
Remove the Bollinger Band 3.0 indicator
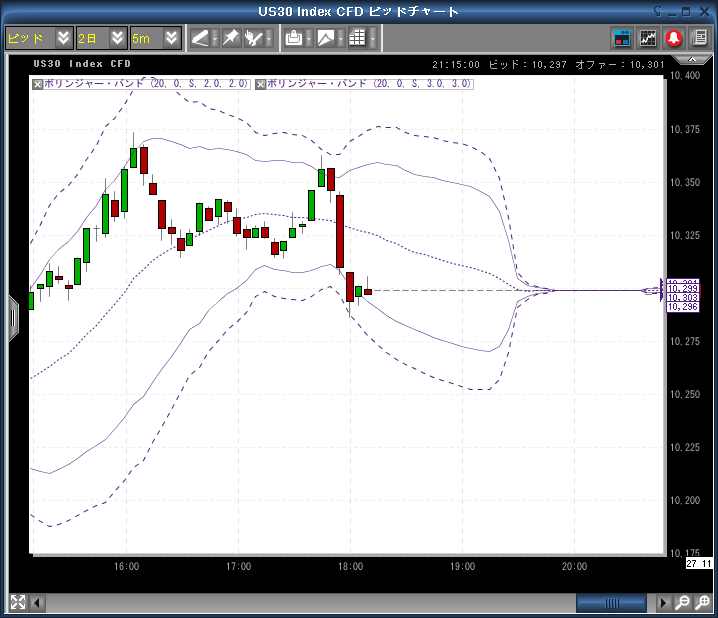point(261,84)
